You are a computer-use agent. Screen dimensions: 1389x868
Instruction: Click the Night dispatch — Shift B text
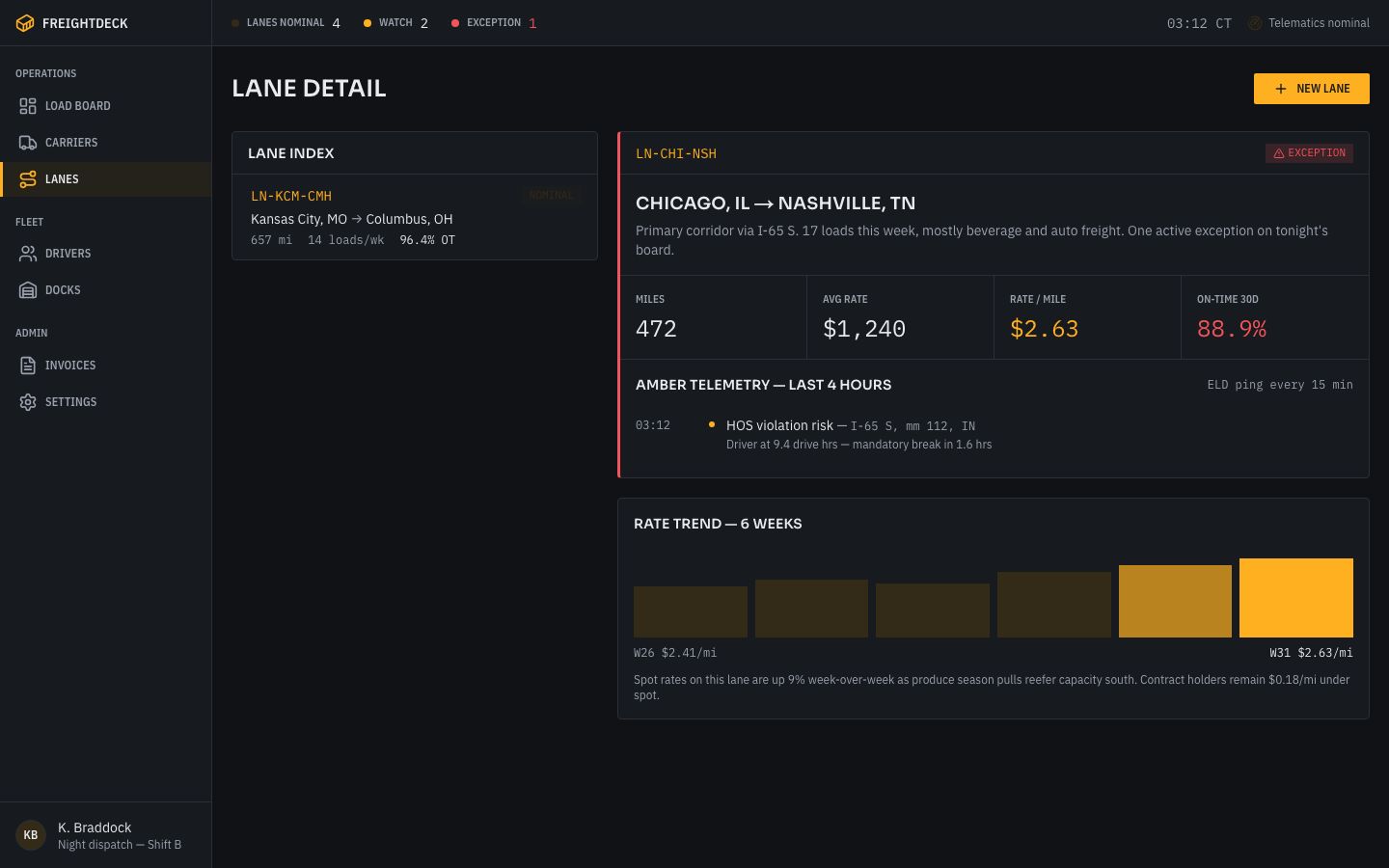[x=120, y=845]
